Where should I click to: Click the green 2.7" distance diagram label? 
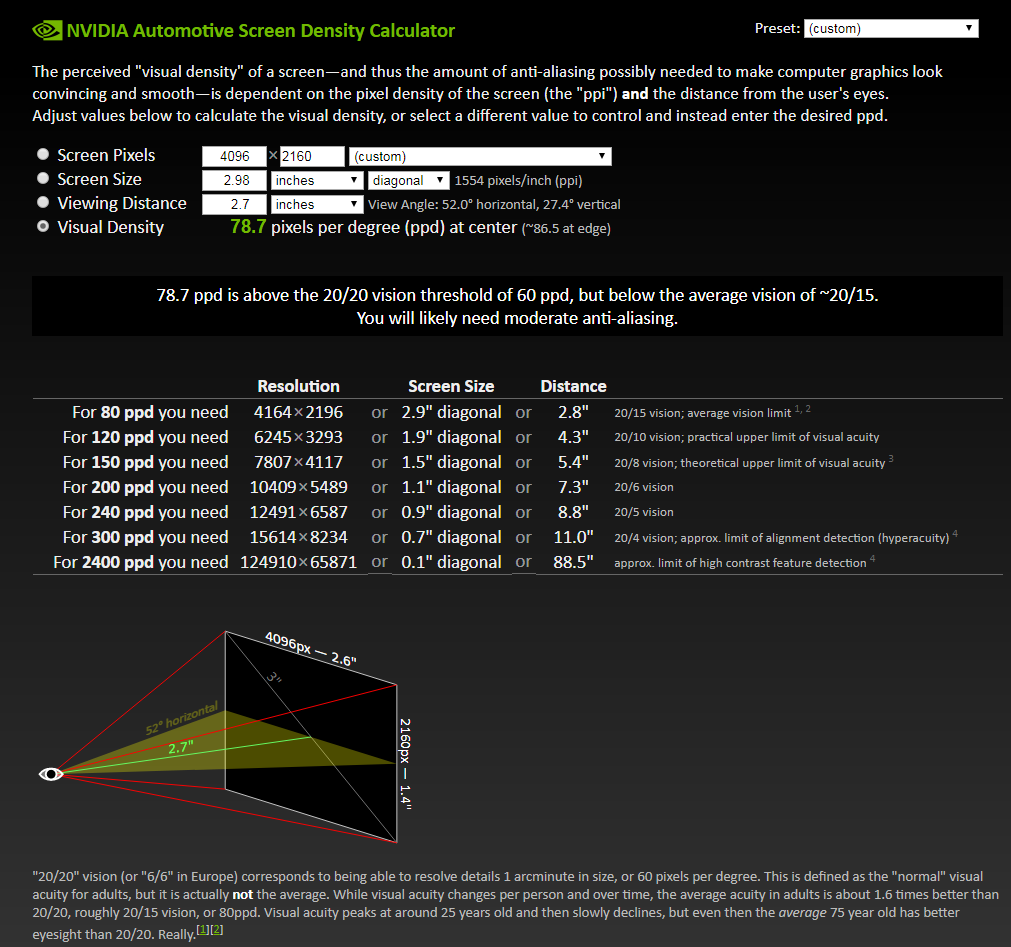click(181, 748)
